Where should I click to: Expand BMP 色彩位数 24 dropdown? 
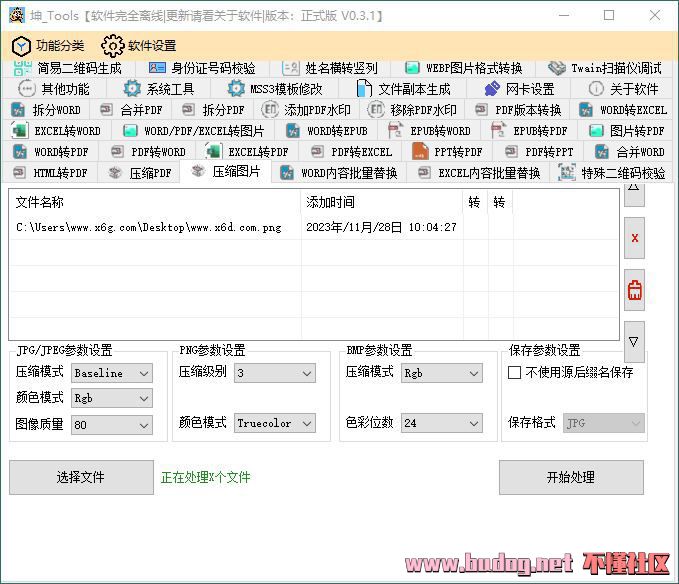point(441,423)
